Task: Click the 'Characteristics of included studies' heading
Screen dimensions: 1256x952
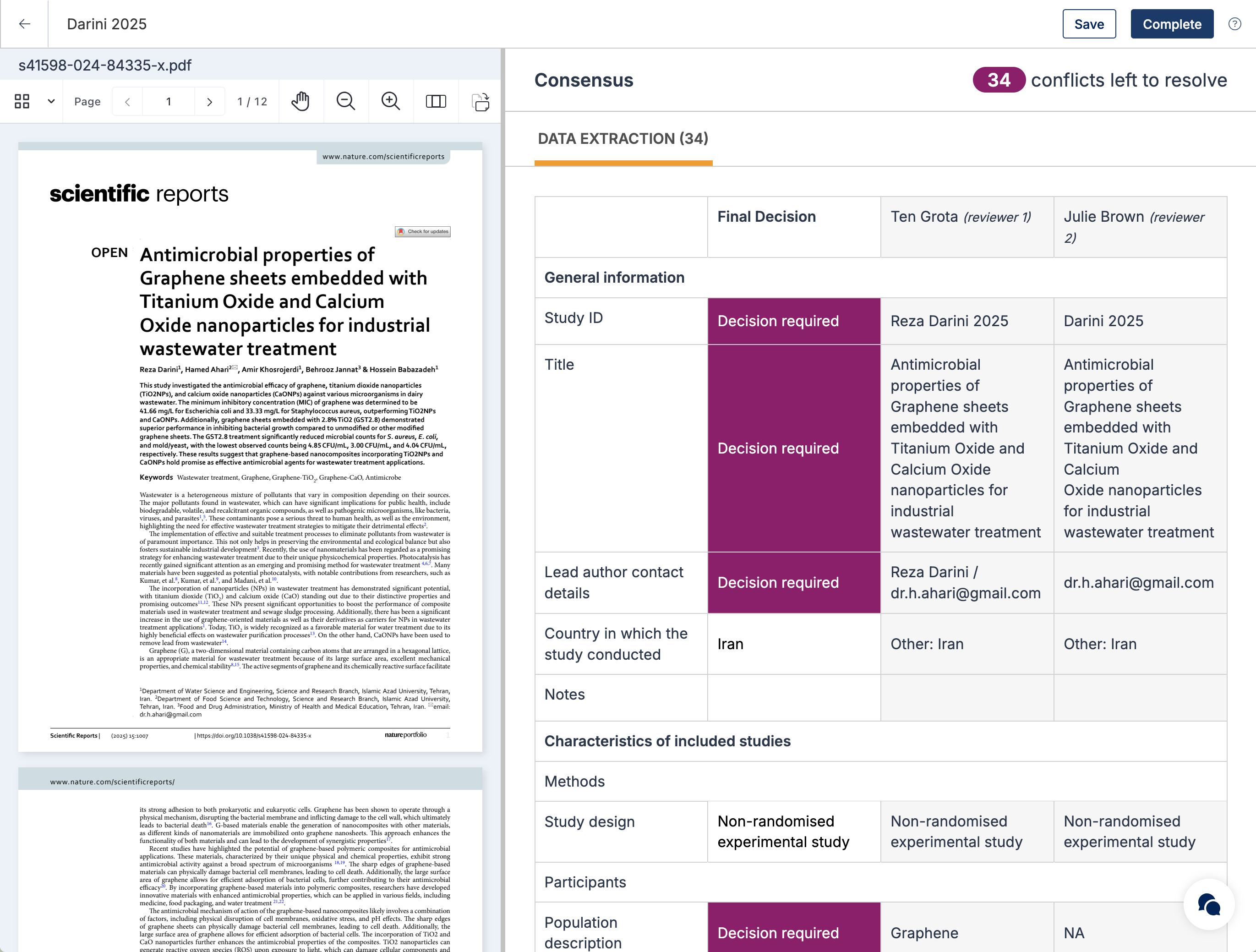Action: 667,741
